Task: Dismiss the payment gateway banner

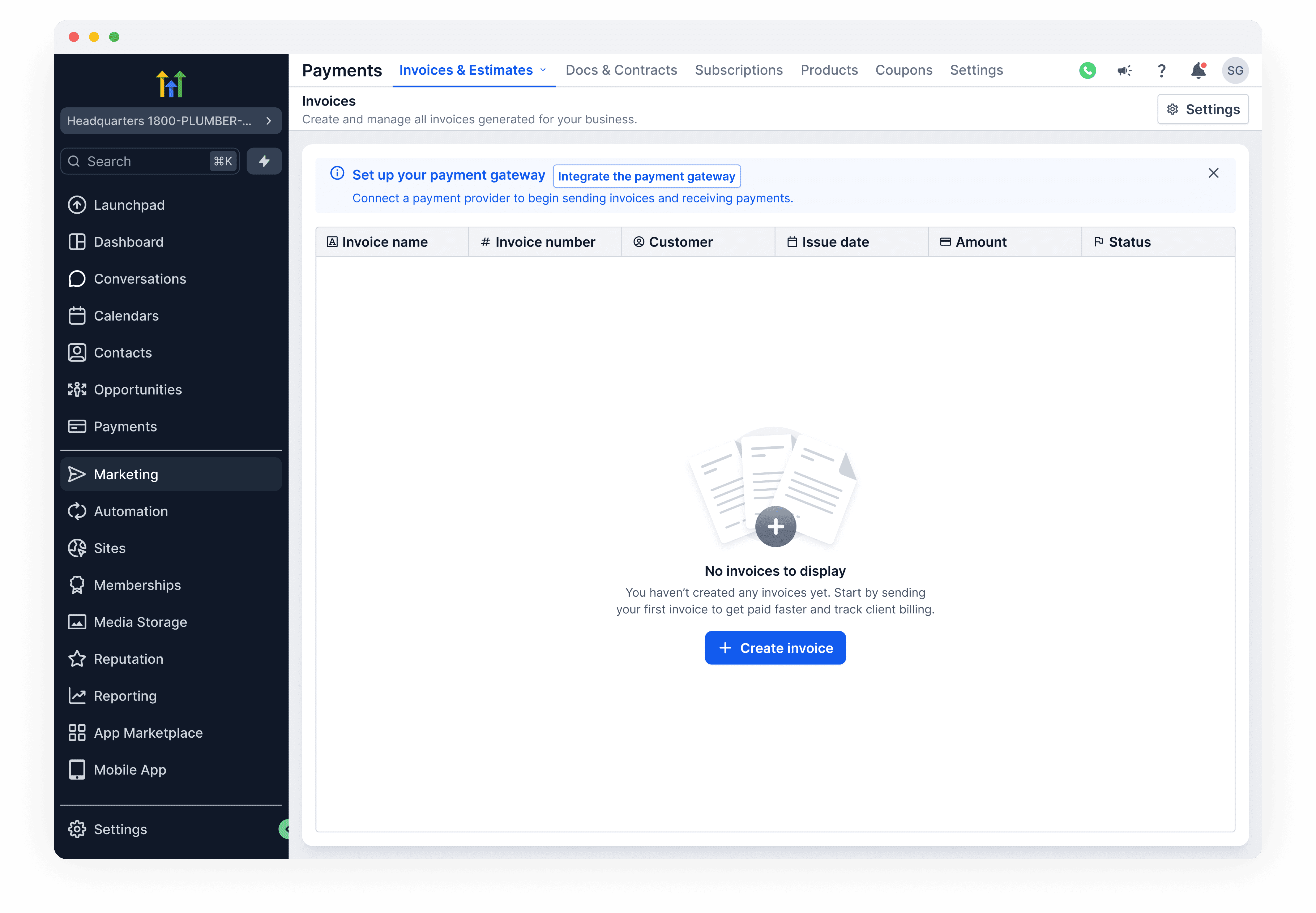Action: click(x=1213, y=173)
